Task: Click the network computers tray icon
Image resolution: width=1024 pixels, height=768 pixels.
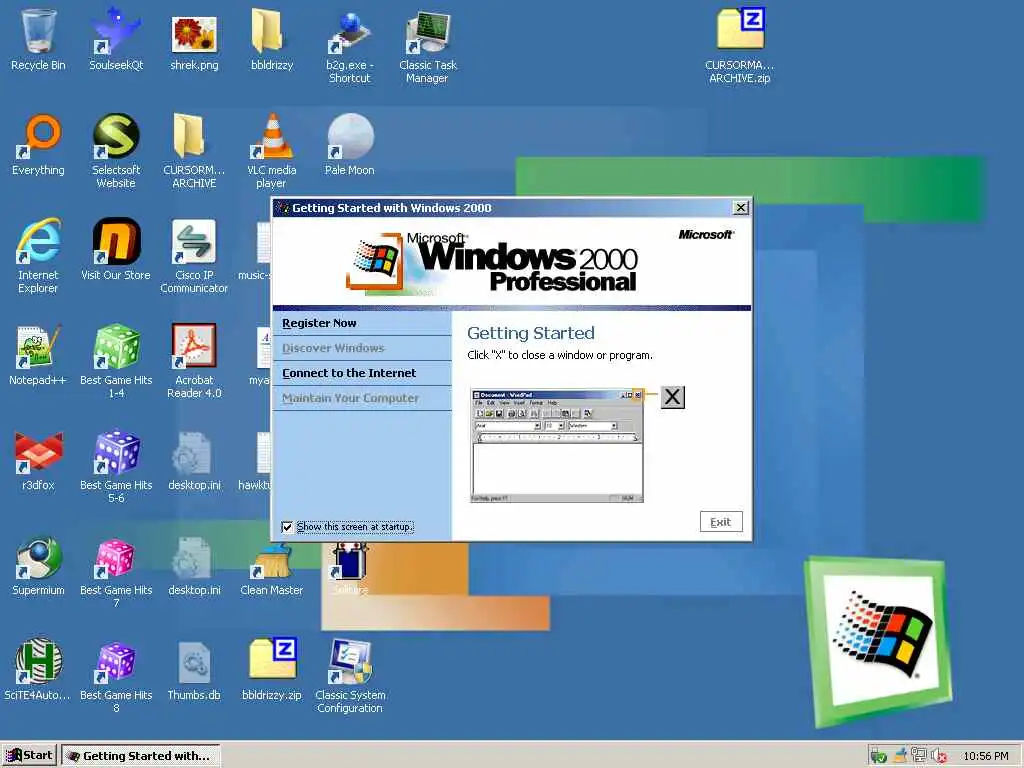Action: 920,756
